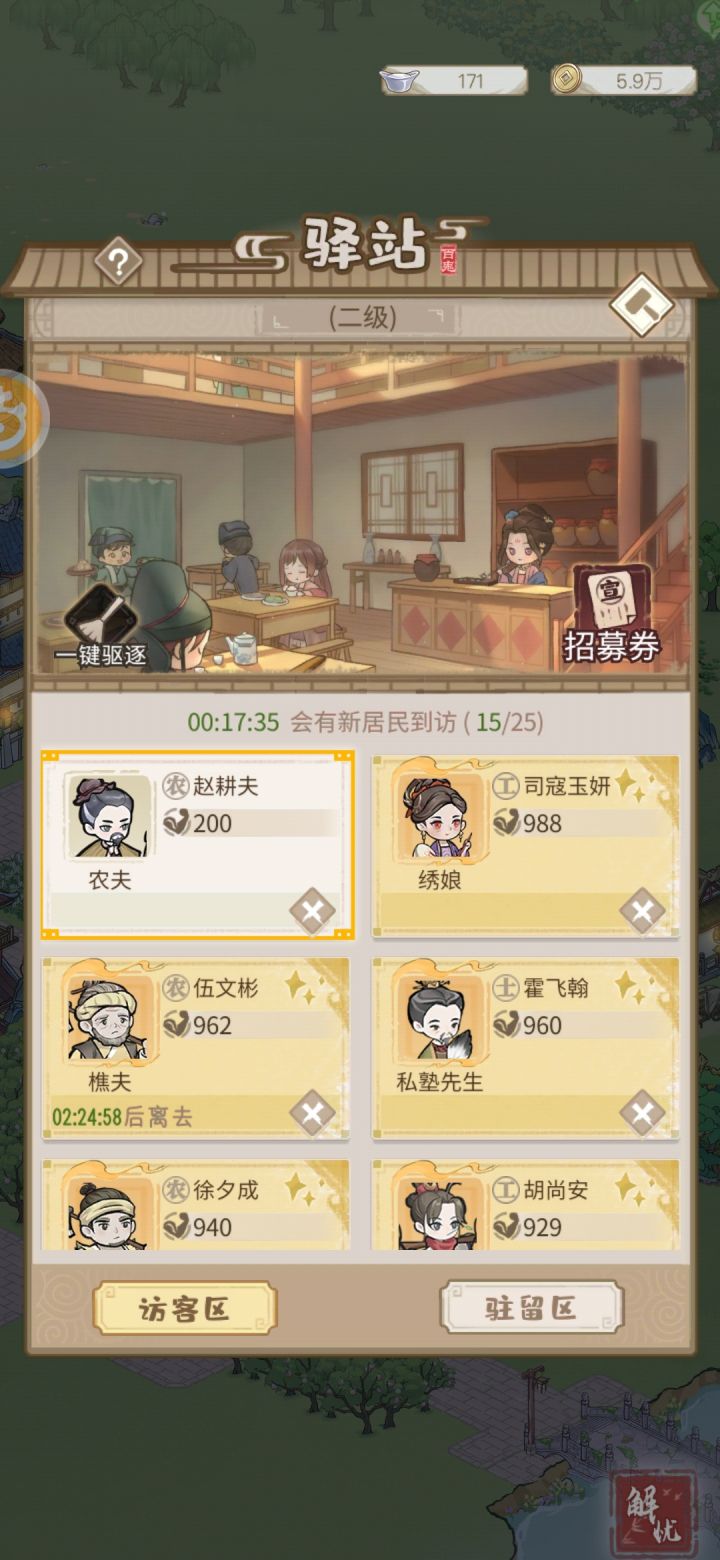Select farmer 赵耕夫 visitor card
The height and width of the screenshot is (1560, 720).
pyautogui.click(x=197, y=845)
